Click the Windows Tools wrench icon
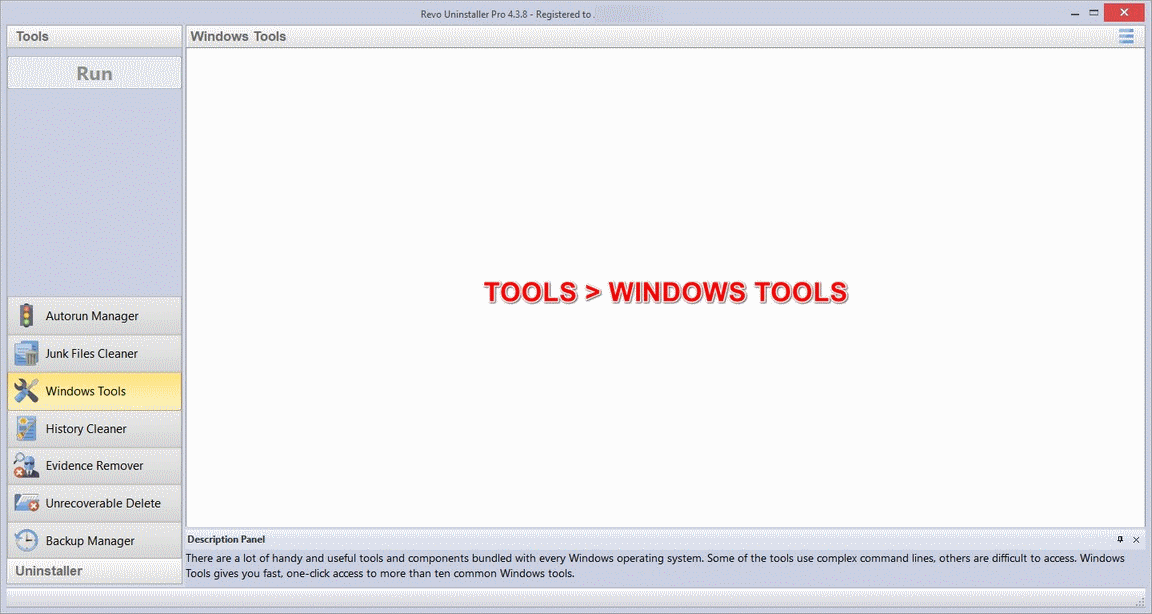This screenshot has width=1152, height=614. 26,391
